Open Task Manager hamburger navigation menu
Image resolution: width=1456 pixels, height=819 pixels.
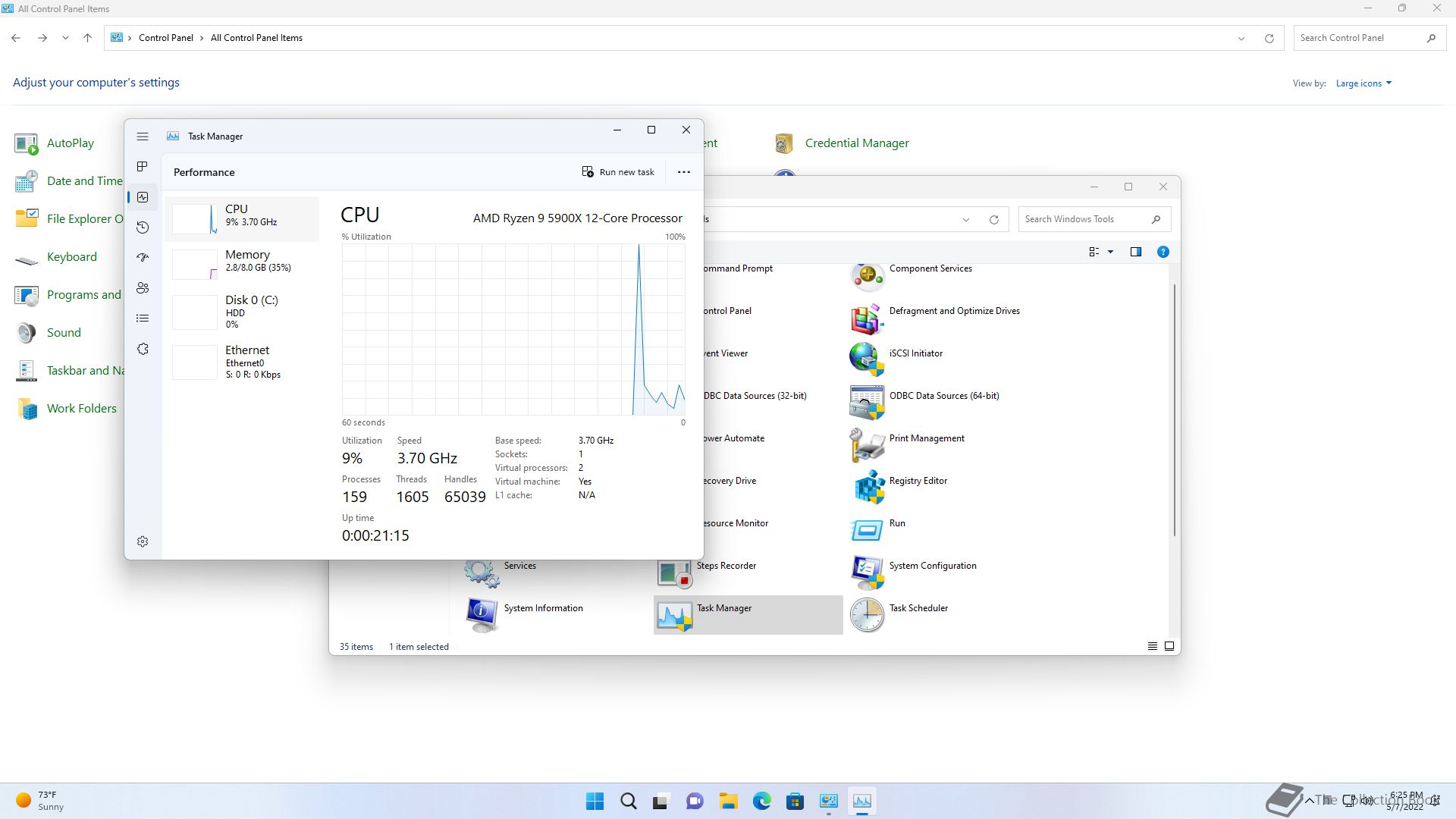(x=142, y=136)
